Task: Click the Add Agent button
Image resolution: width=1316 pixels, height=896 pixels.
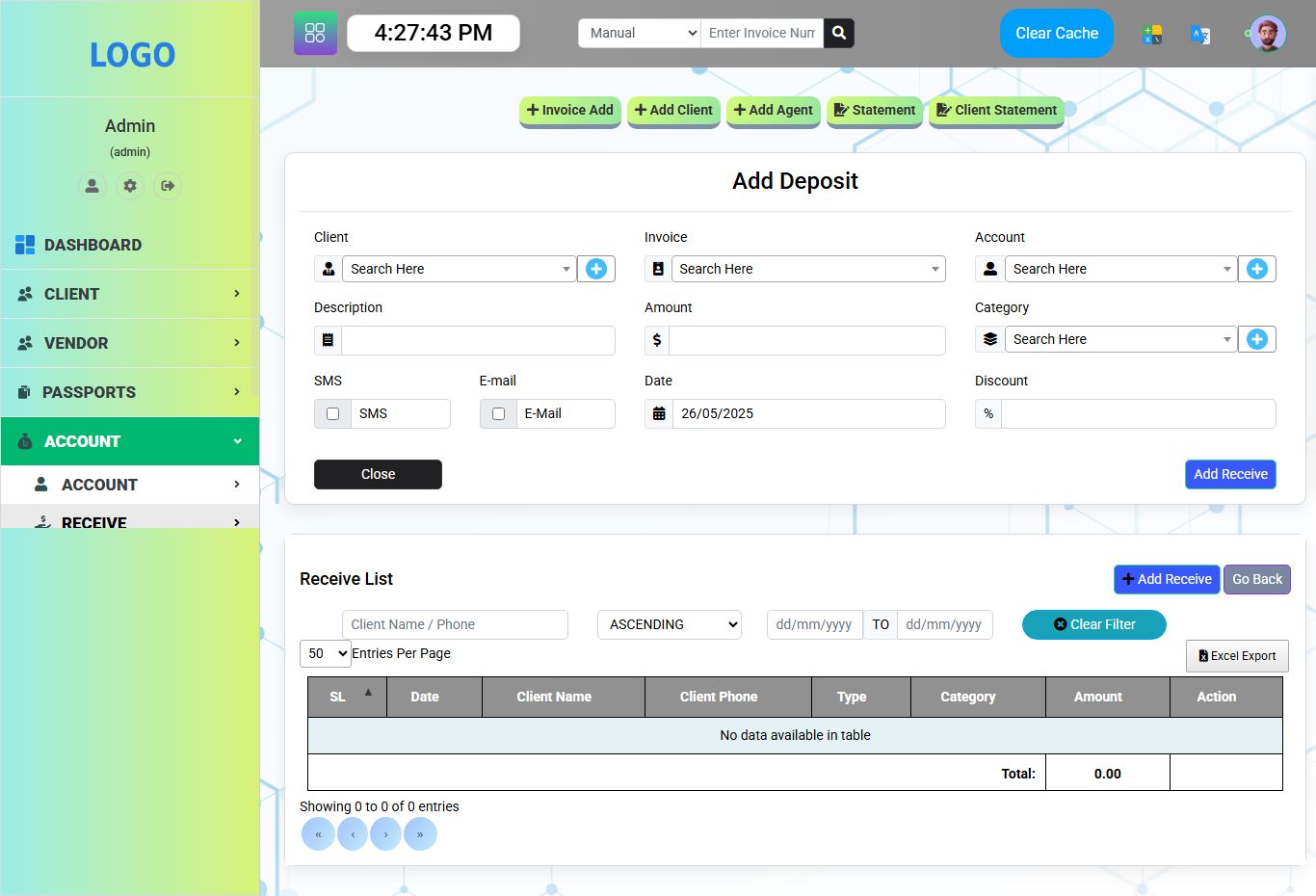Action: 774,110
